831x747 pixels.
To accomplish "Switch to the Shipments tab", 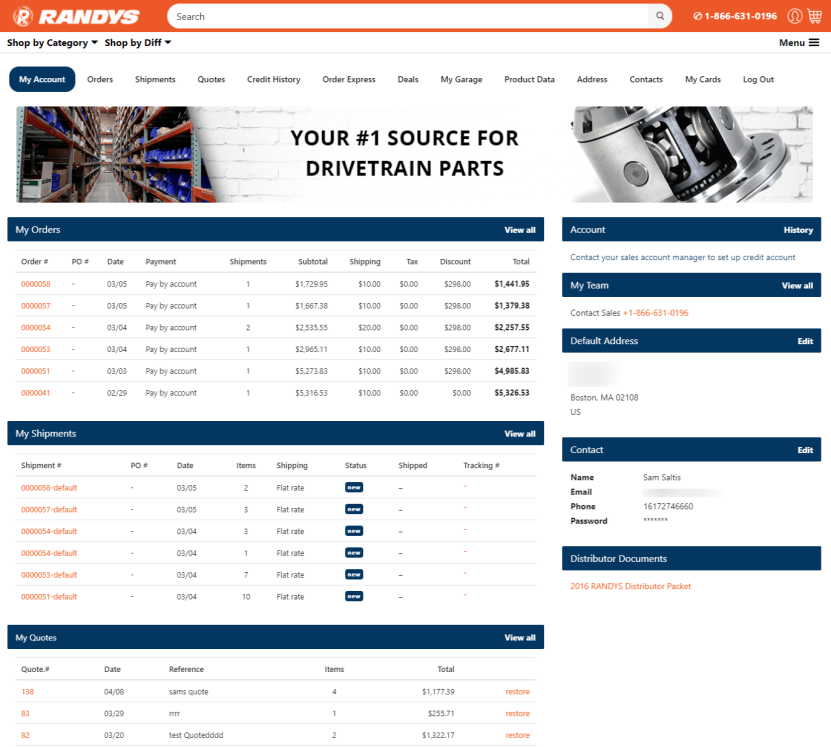I will pyautogui.click(x=155, y=79).
